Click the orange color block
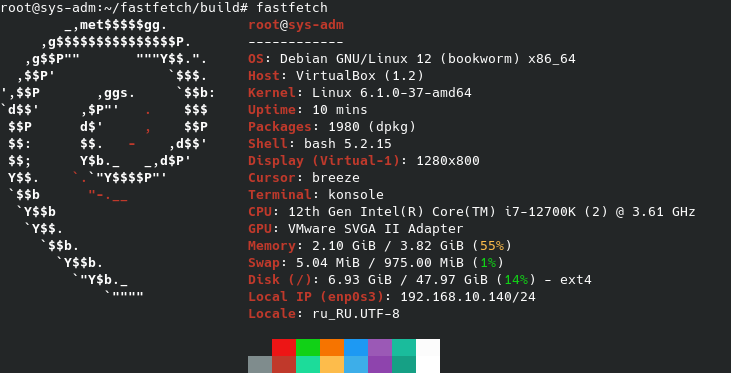 pyautogui.click(x=332, y=347)
